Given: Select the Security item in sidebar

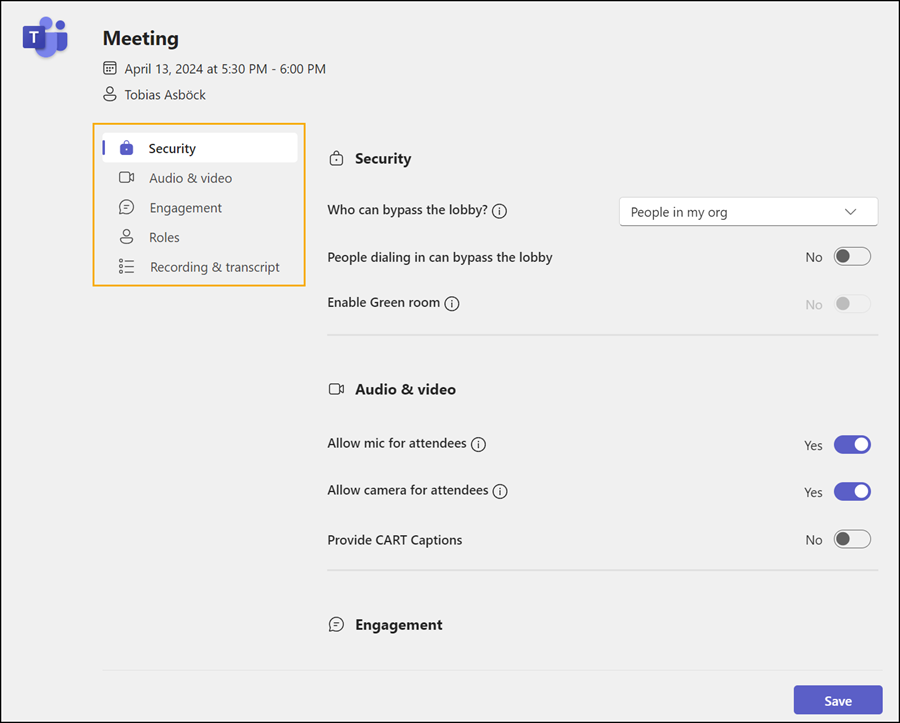Looking at the screenshot, I should point(172,148).
